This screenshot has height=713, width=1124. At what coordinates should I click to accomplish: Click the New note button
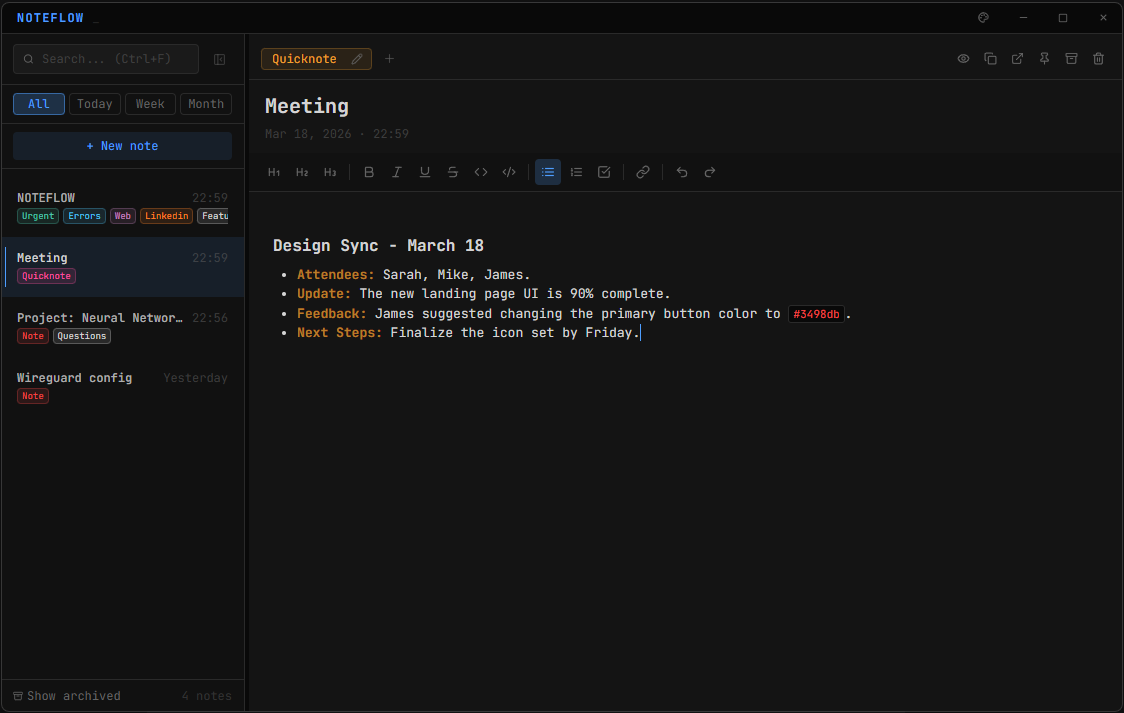coord(122,146)
